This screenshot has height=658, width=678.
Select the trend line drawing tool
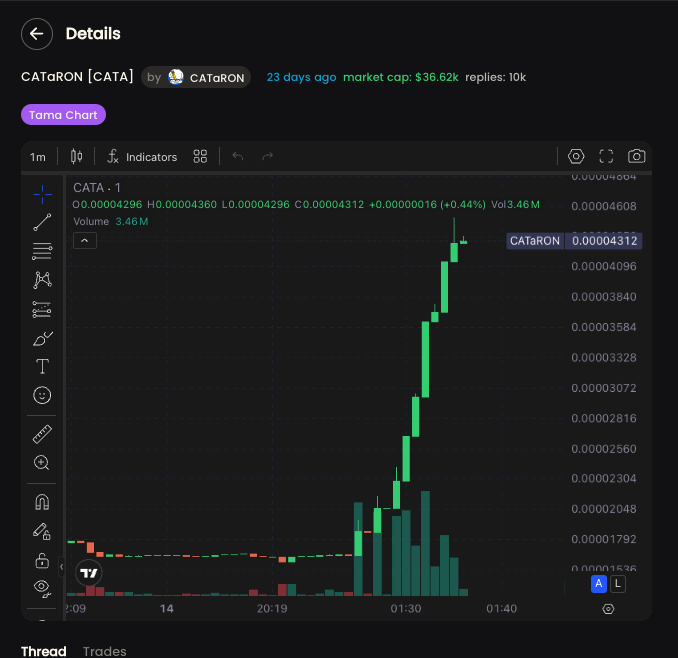(x=42, y=222)
